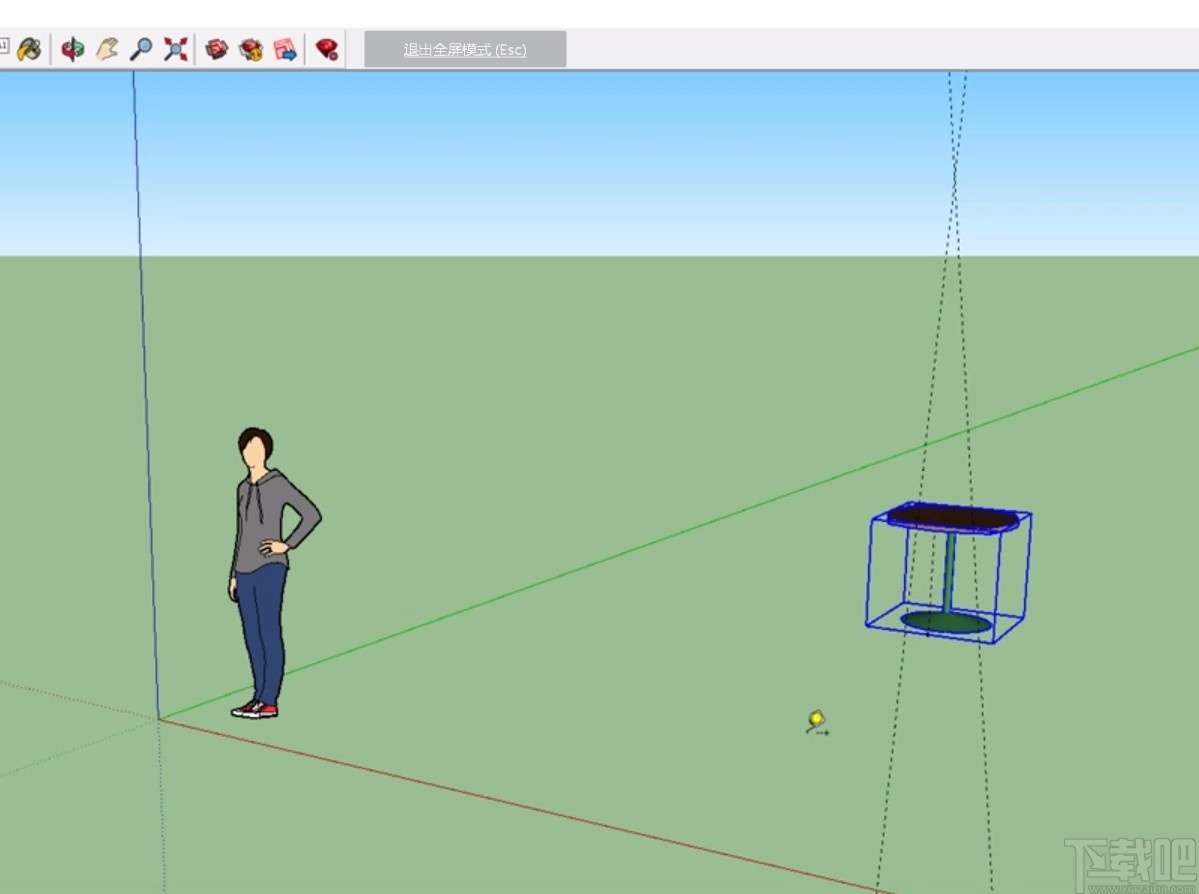Screen dimensions: 1199x894
Task: Click the yellow curved swoosh toolbar icon
Action: pos(30,48)
